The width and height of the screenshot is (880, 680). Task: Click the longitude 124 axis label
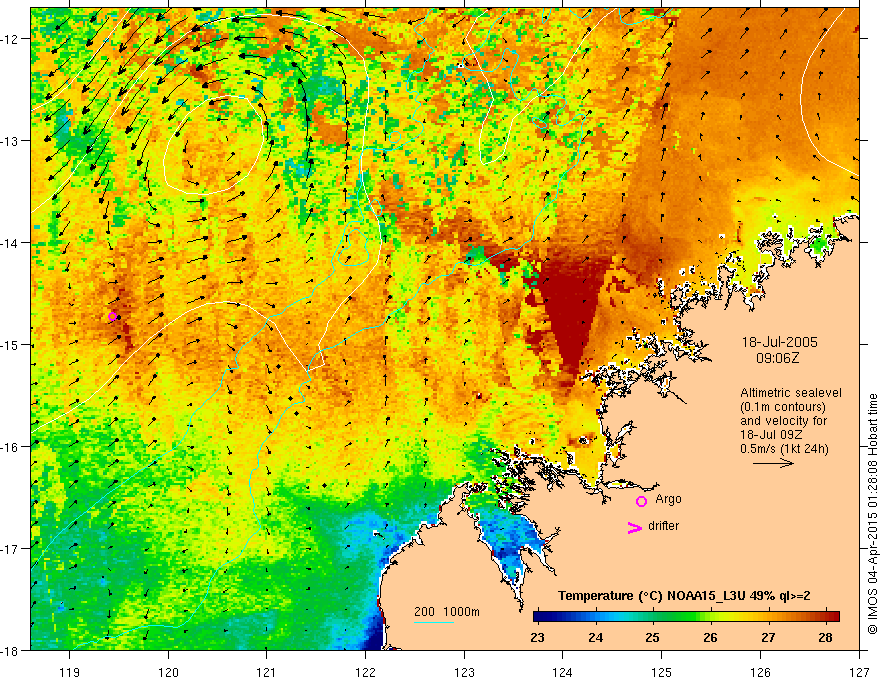(x=563, y=672)
